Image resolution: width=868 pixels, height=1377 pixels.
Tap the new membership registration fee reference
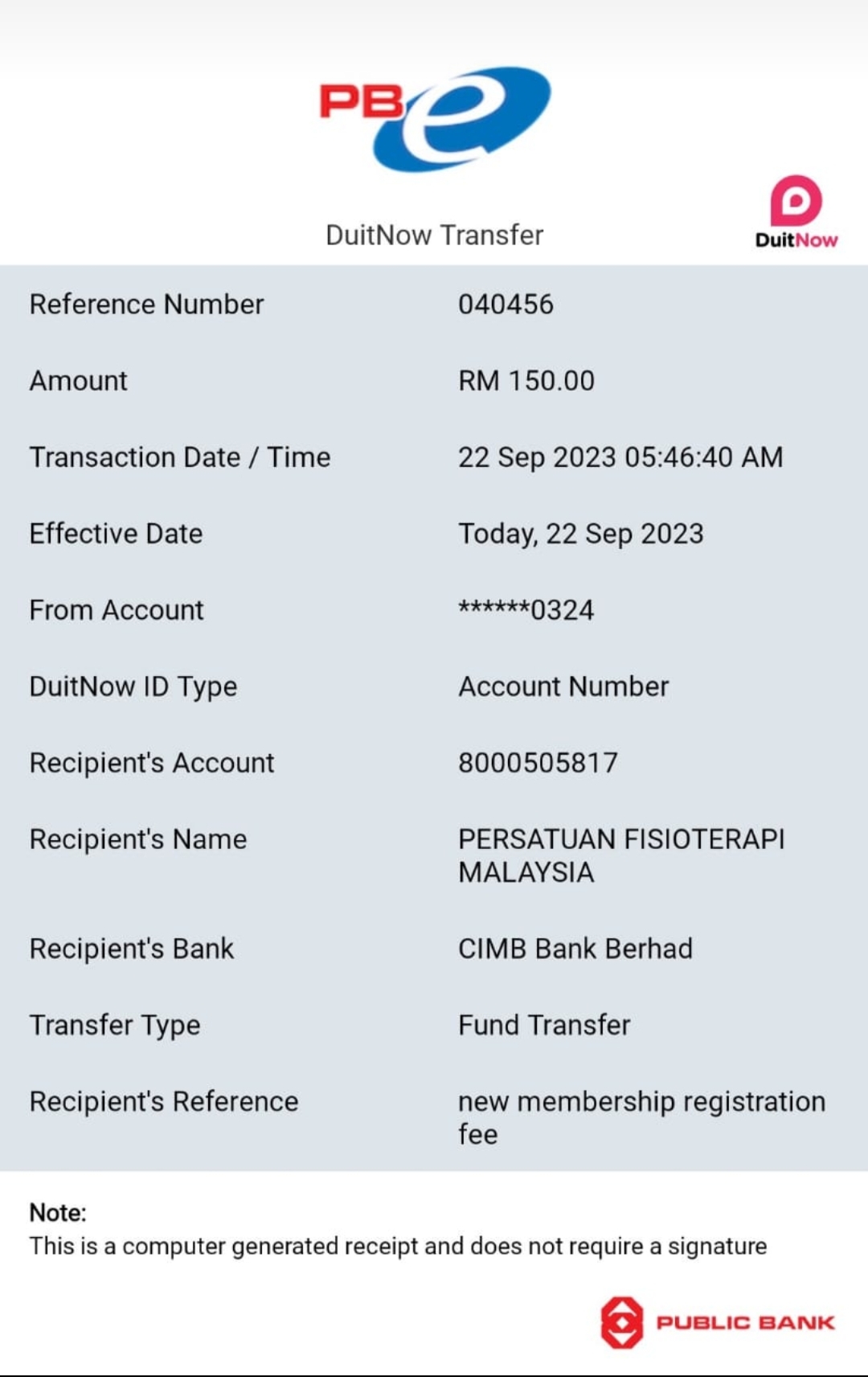(641, 1117)
